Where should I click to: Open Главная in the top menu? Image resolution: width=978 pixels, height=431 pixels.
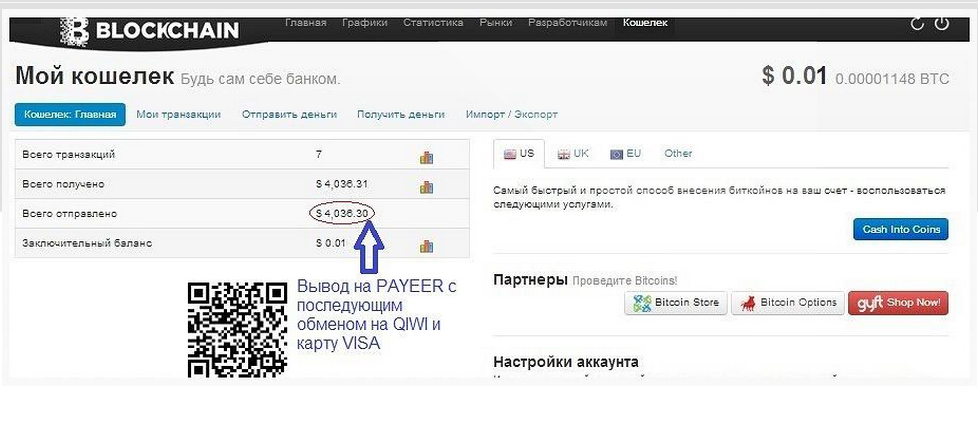pyautogui.click(x=306, y=22)
